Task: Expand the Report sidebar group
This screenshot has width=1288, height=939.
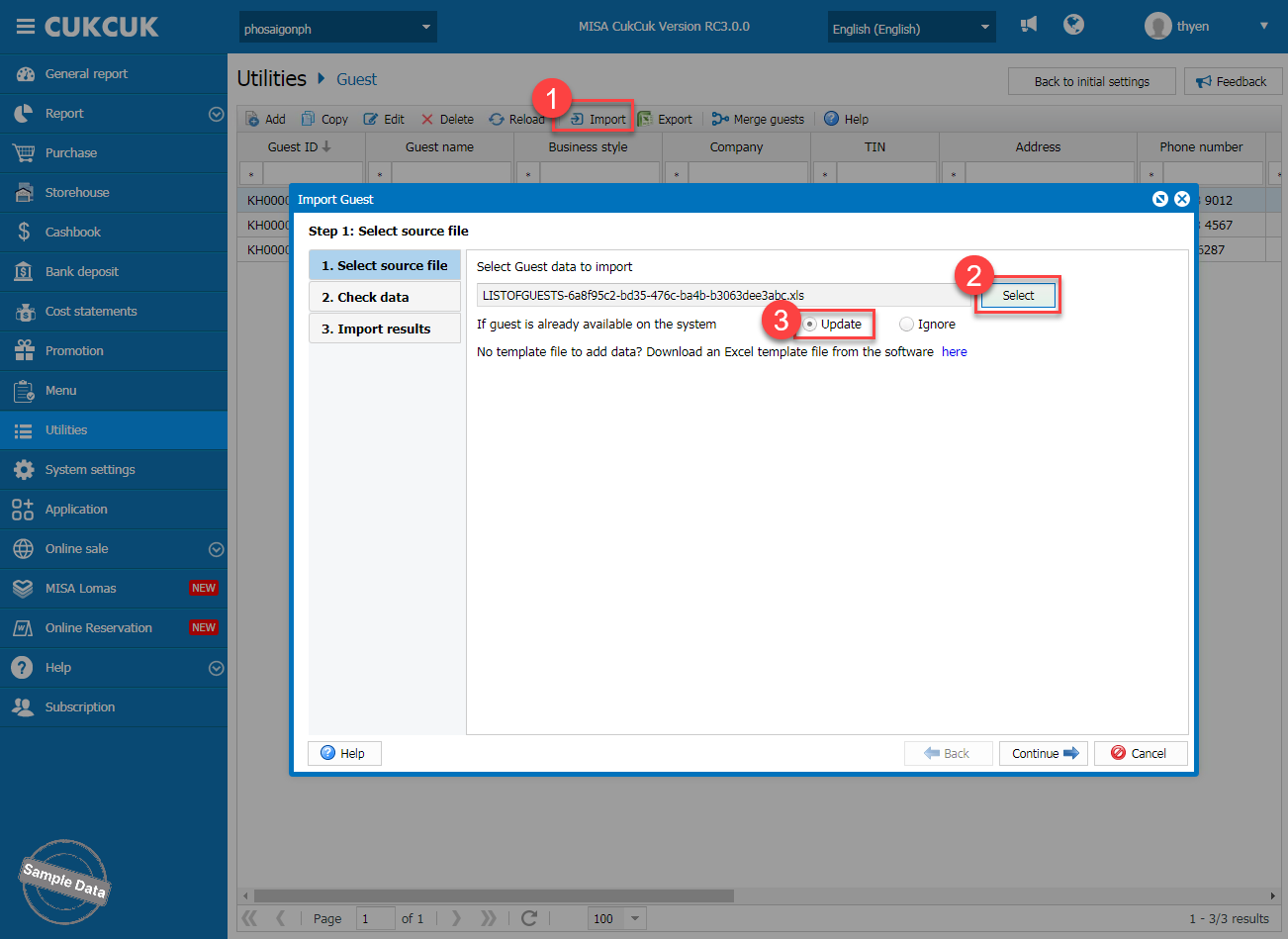Action: click(216, 114)
